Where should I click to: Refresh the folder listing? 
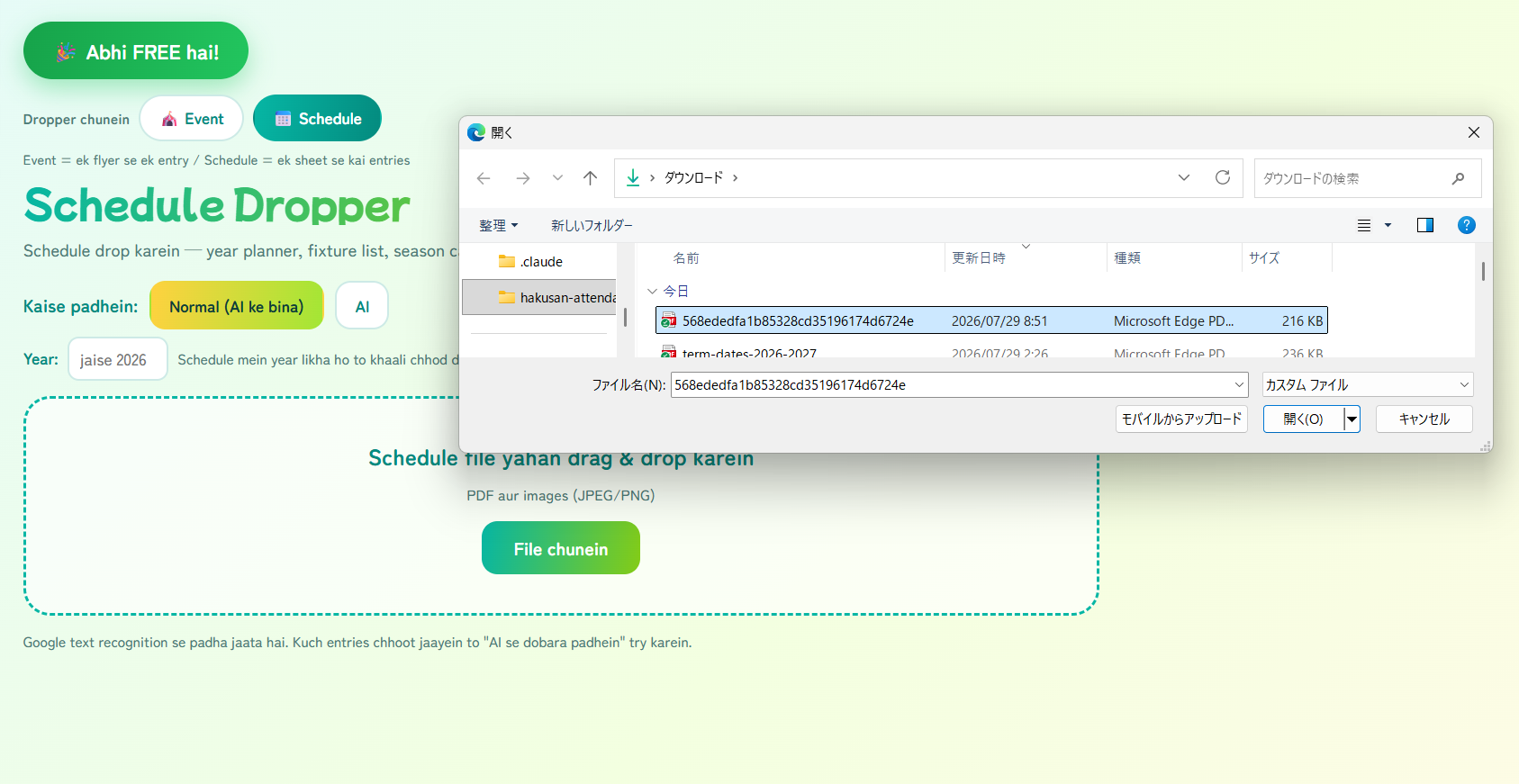click(x=1223, y=177)
